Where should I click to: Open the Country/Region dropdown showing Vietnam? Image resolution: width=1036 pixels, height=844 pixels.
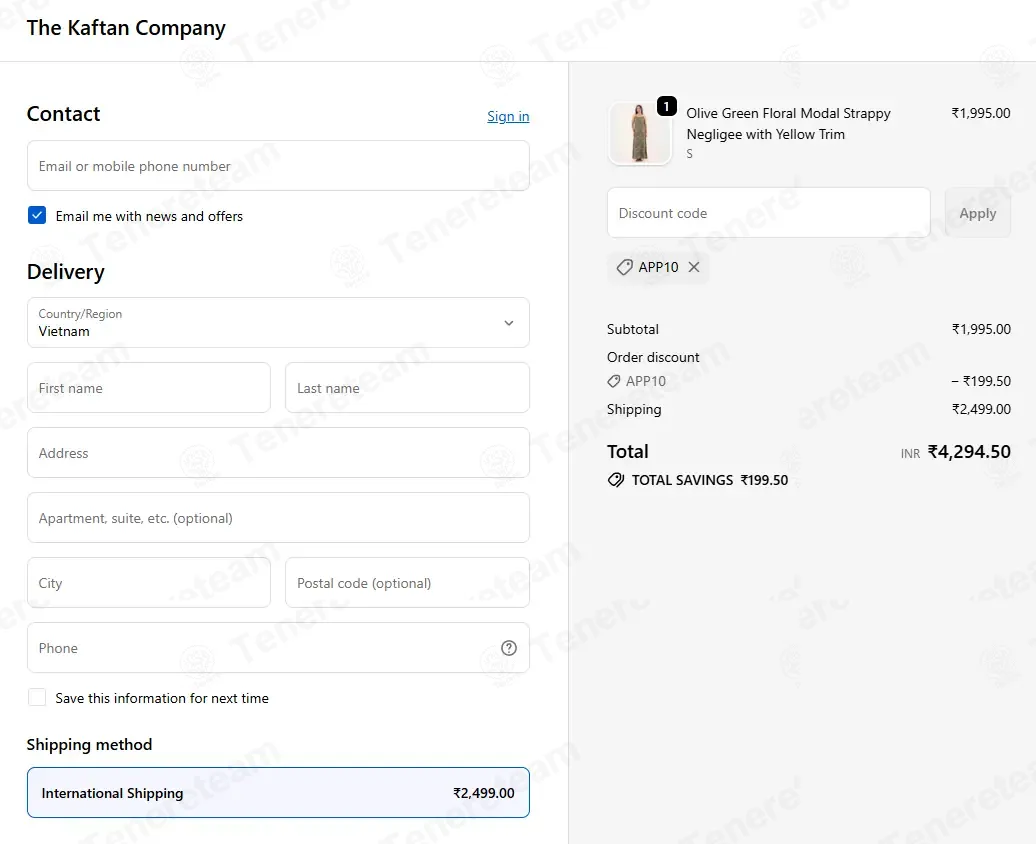(x=278, y=323)
